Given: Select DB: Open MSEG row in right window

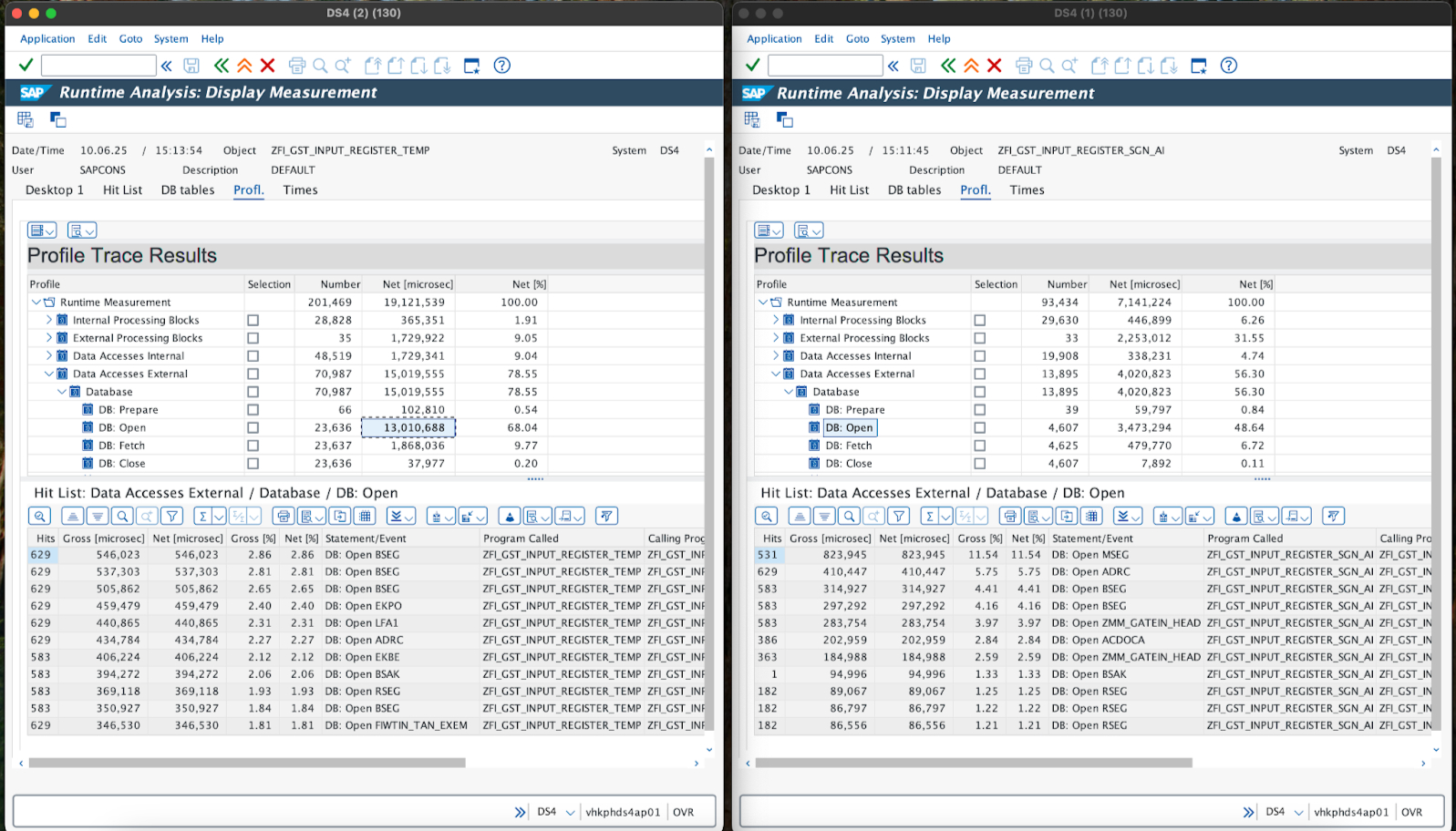Looking at the screenshot, I should click(x=1094, y=555).
